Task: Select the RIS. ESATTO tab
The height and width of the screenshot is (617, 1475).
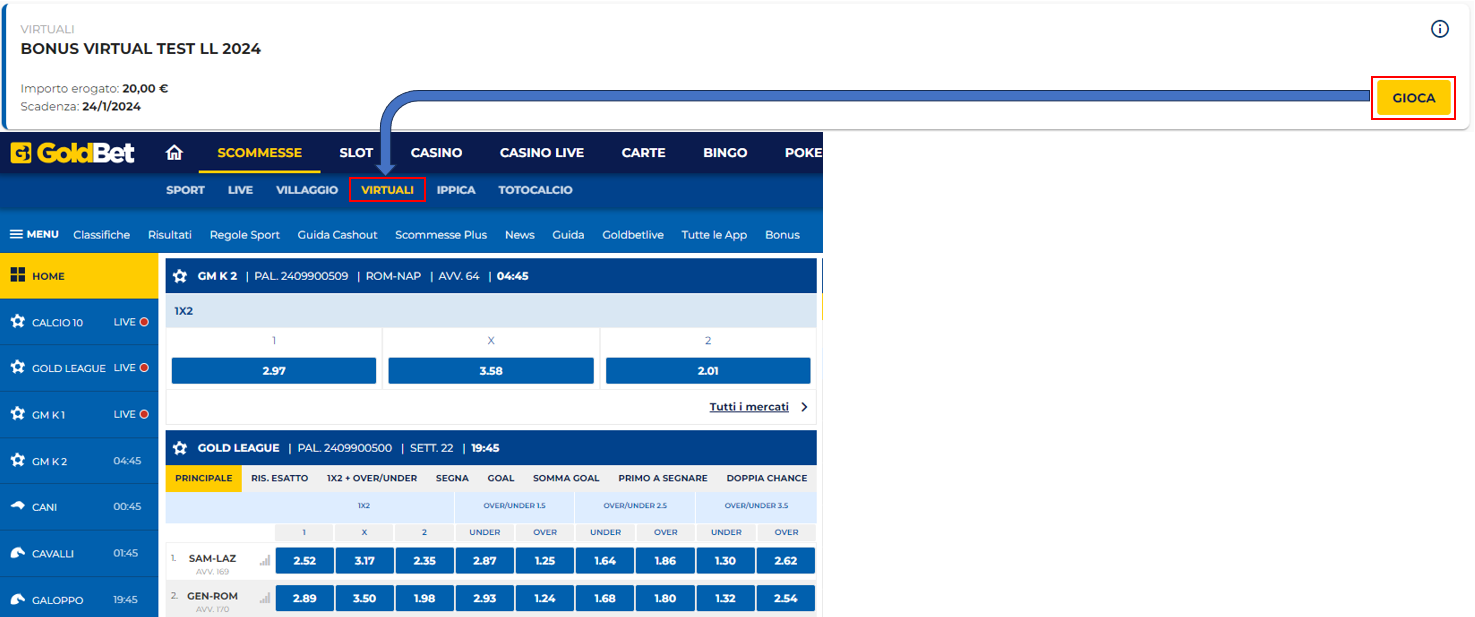Action: (x=280, y=478)
